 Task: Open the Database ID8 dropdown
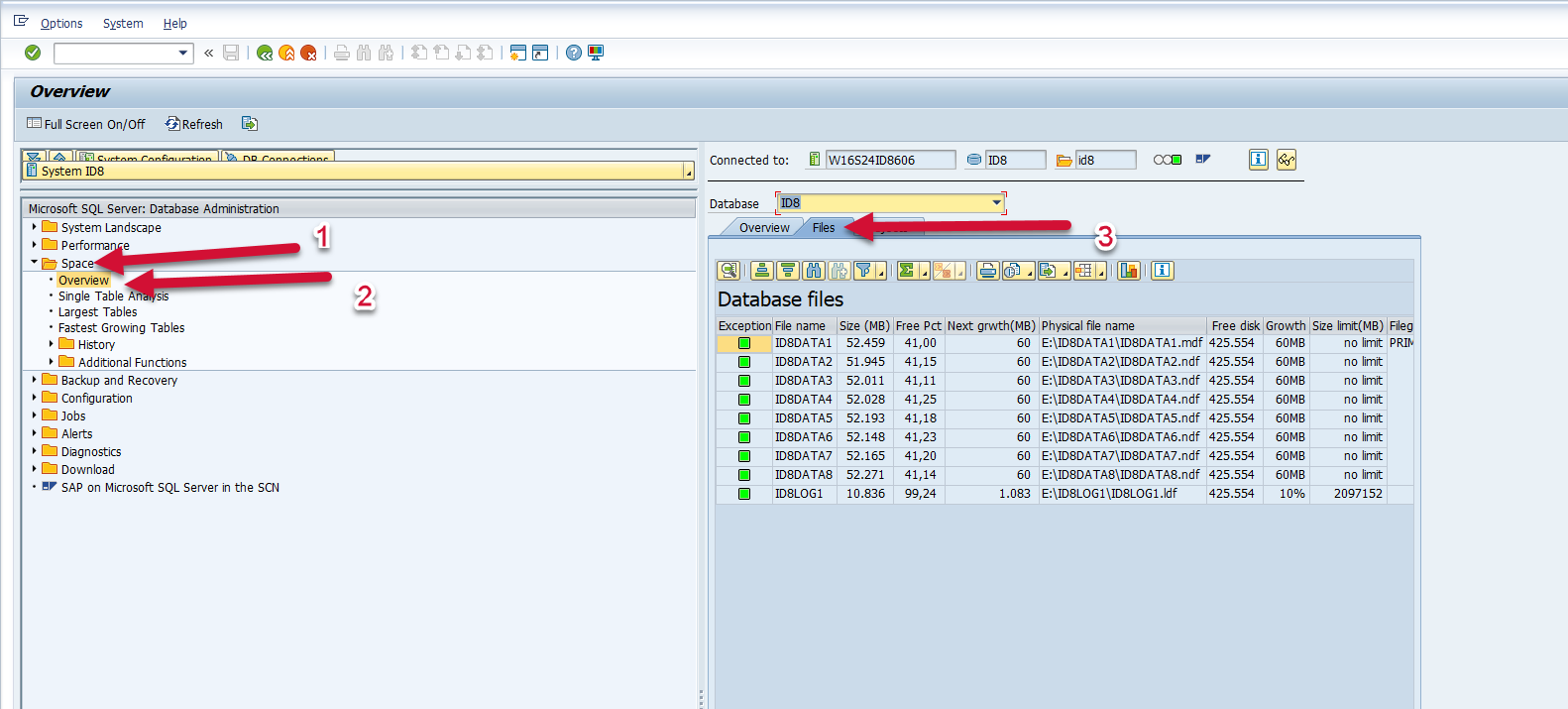point(996,203)
